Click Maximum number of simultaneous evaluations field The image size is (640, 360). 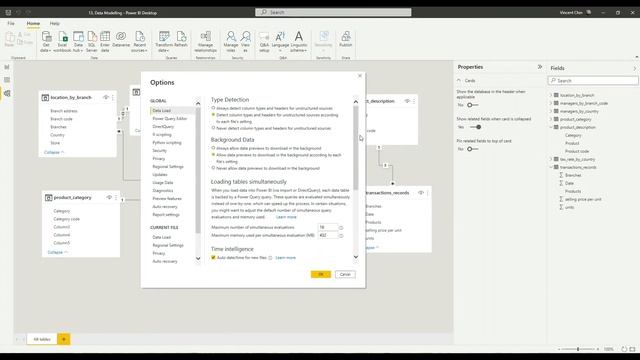tap(328, 227)
